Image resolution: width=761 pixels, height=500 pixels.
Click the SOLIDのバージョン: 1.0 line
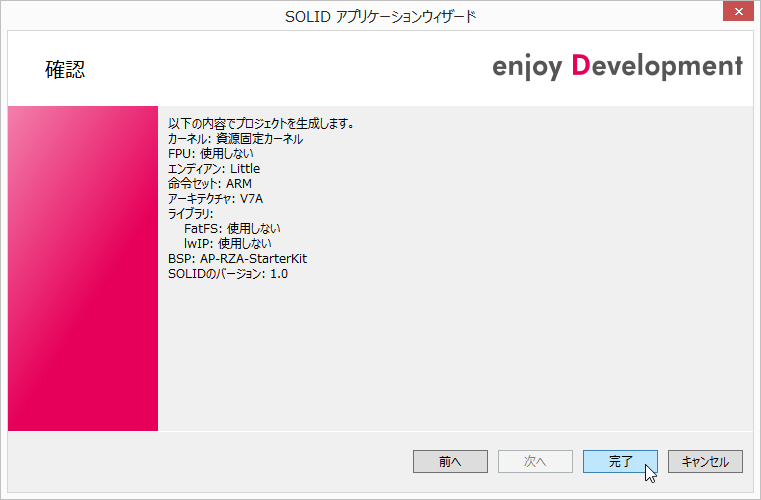[x=228, y=273]
